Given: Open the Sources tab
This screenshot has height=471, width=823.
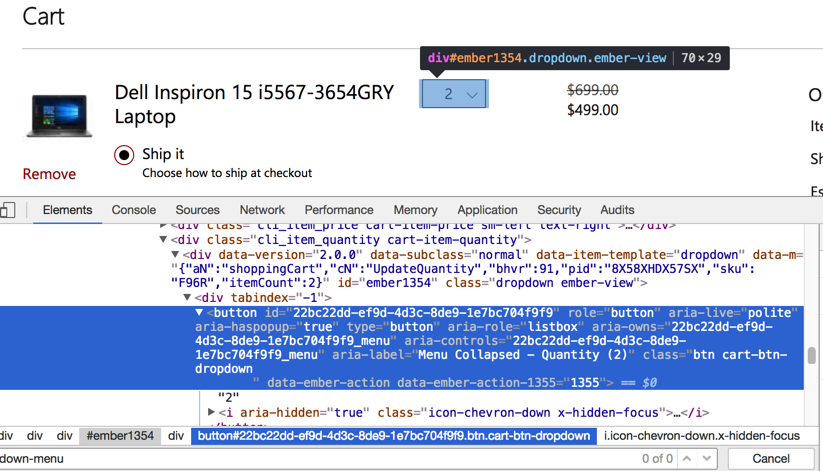Looking at the screenshot, I should tap(197, 210).
